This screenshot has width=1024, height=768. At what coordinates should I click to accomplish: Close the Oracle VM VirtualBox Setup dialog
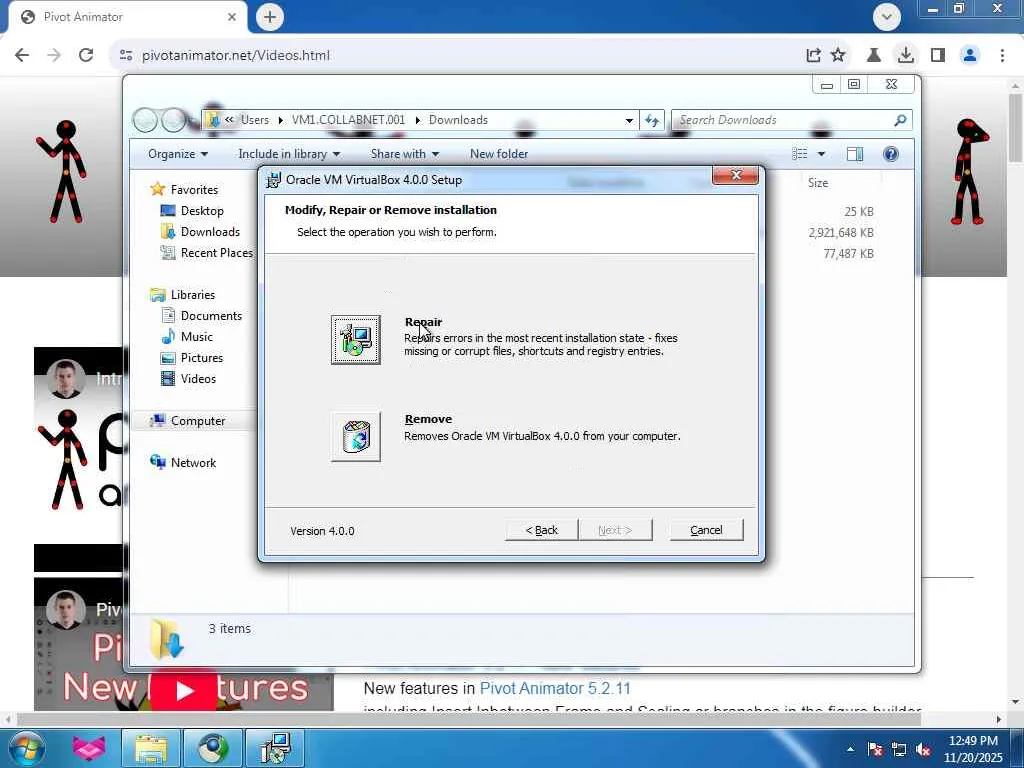pyautogui.click(x=735, y=175)
